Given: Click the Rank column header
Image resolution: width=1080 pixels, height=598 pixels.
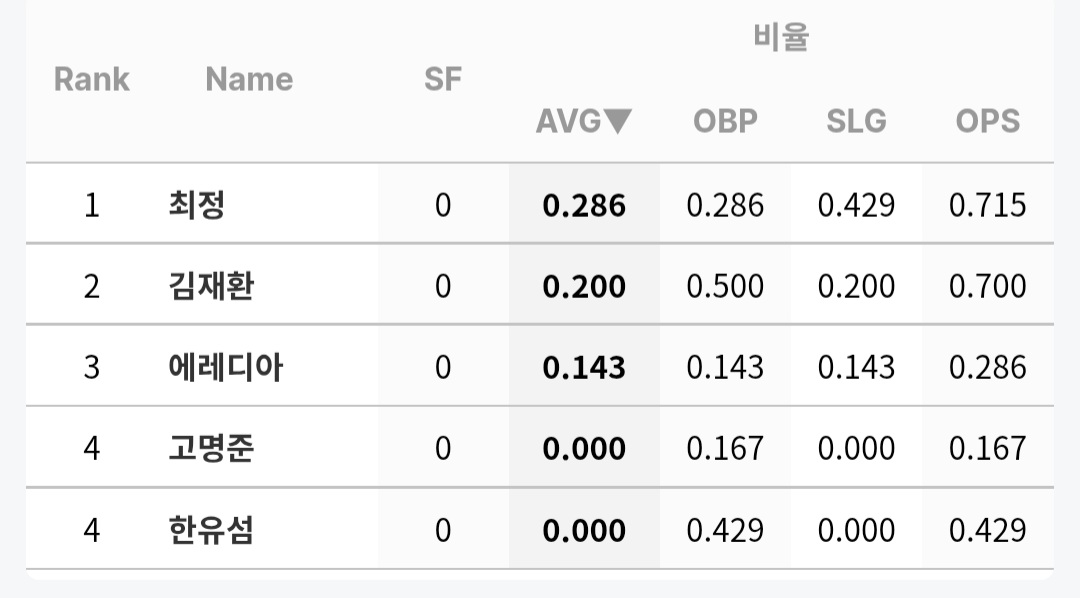Looking at the screenshot, I should tap(91, 80).
